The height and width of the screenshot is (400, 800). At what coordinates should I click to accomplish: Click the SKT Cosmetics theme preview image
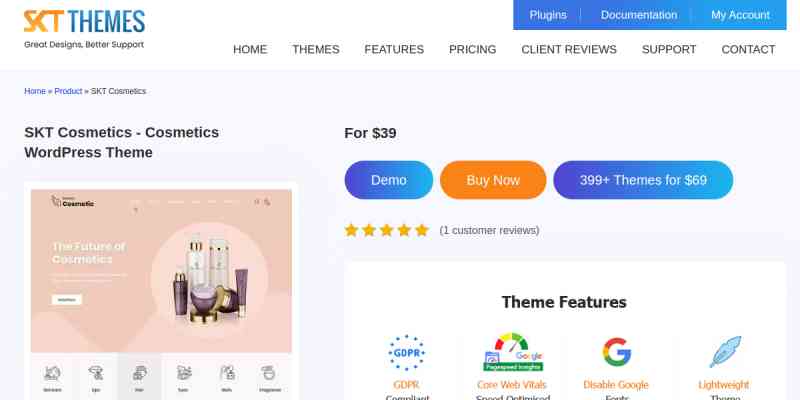pos(161,291)
